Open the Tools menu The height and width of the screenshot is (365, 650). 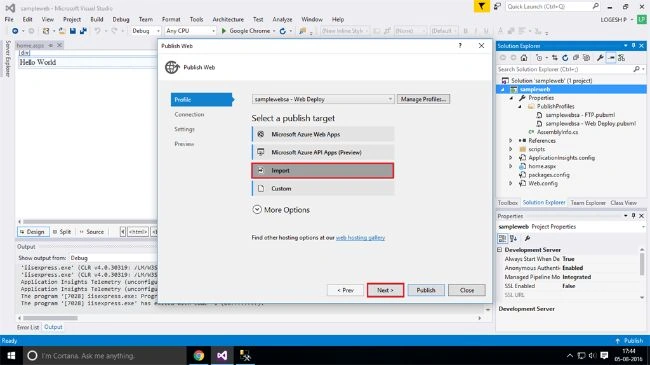click(x=196, y=19)
